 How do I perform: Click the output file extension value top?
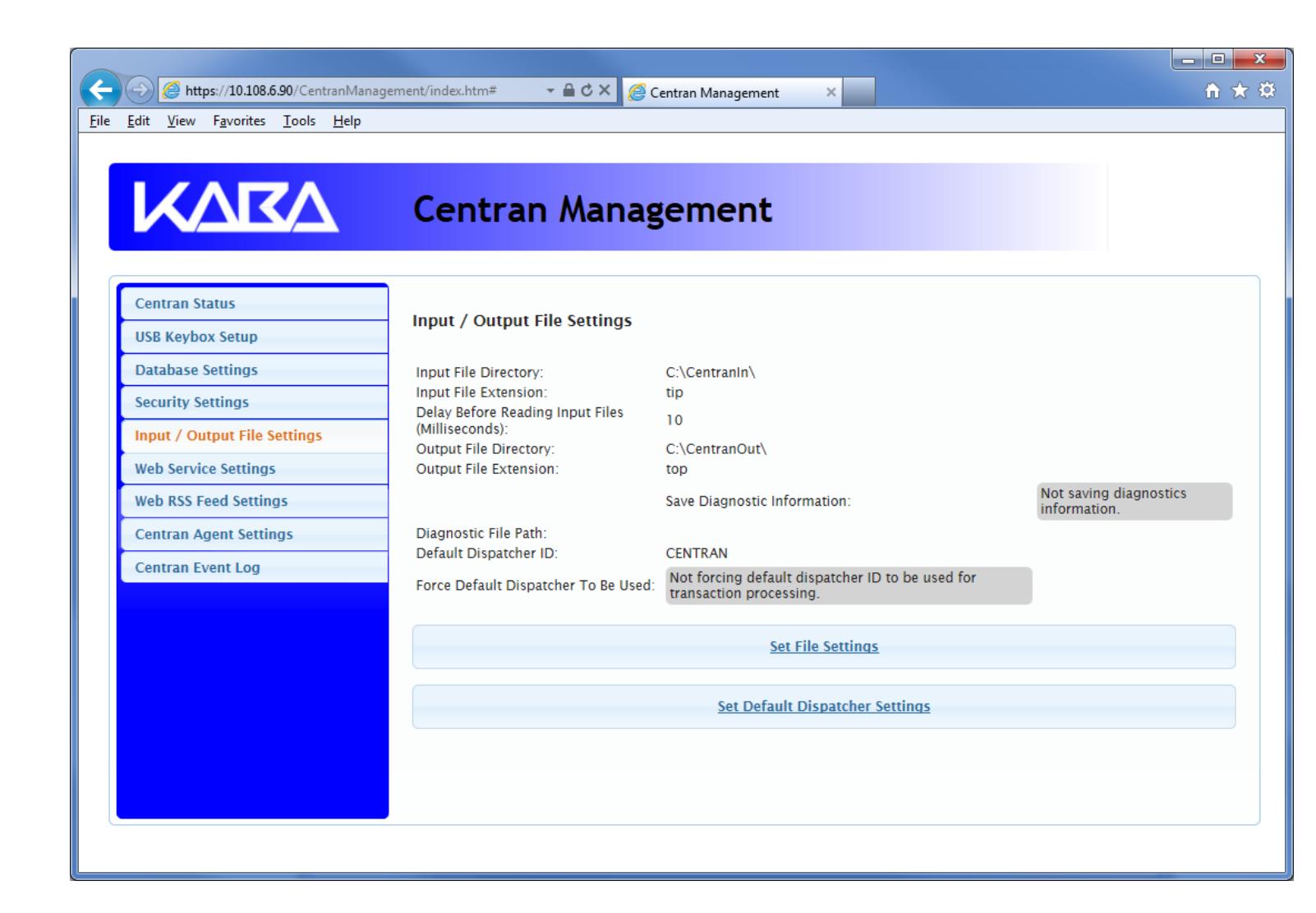click(x=677, y=469)
